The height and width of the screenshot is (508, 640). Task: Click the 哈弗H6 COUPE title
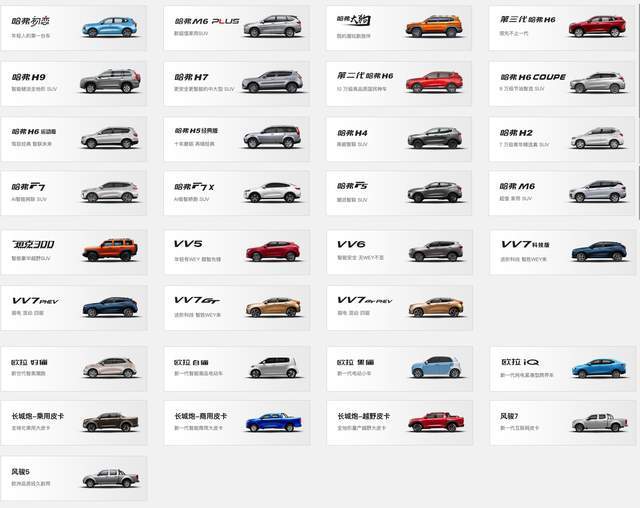pos(533,77)
